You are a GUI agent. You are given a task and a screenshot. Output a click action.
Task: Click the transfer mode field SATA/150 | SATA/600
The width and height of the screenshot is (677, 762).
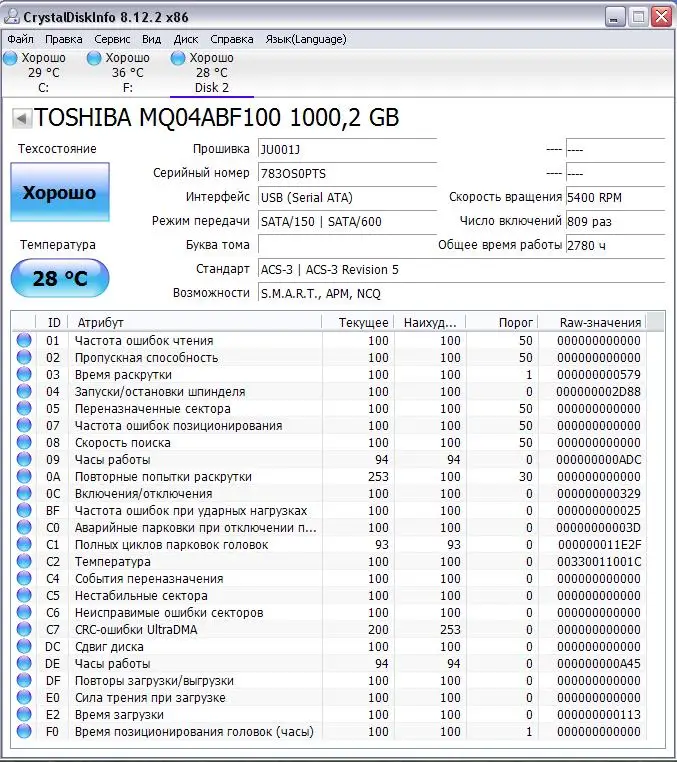point(347,222)
